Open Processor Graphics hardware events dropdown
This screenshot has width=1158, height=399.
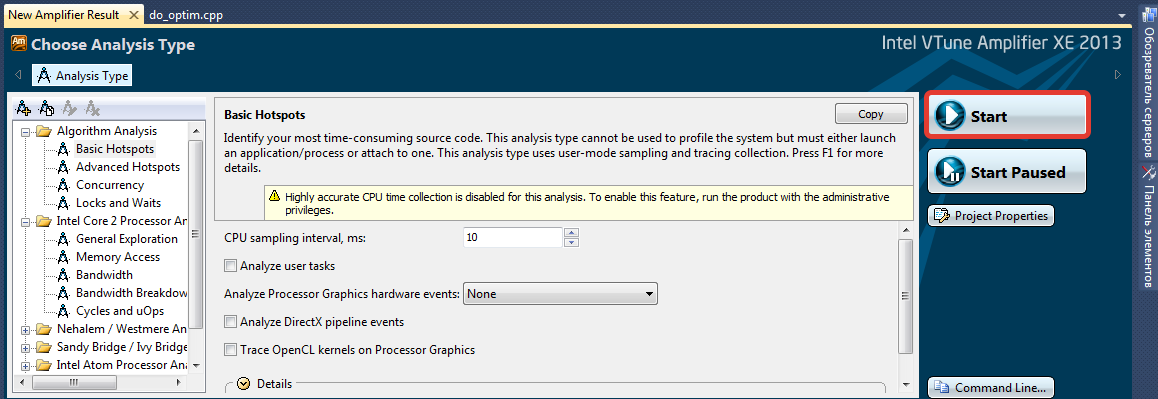click(561, 293)
